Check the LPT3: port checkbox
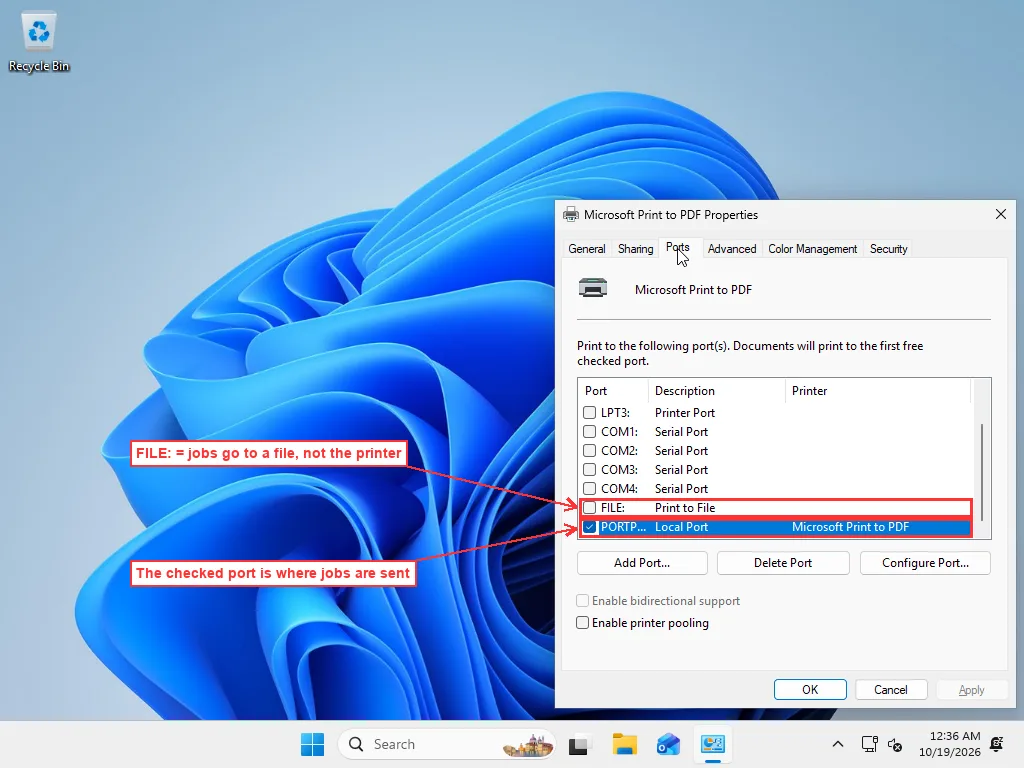The height and width of the screenshot is (768, 1024). coord(589,413)
